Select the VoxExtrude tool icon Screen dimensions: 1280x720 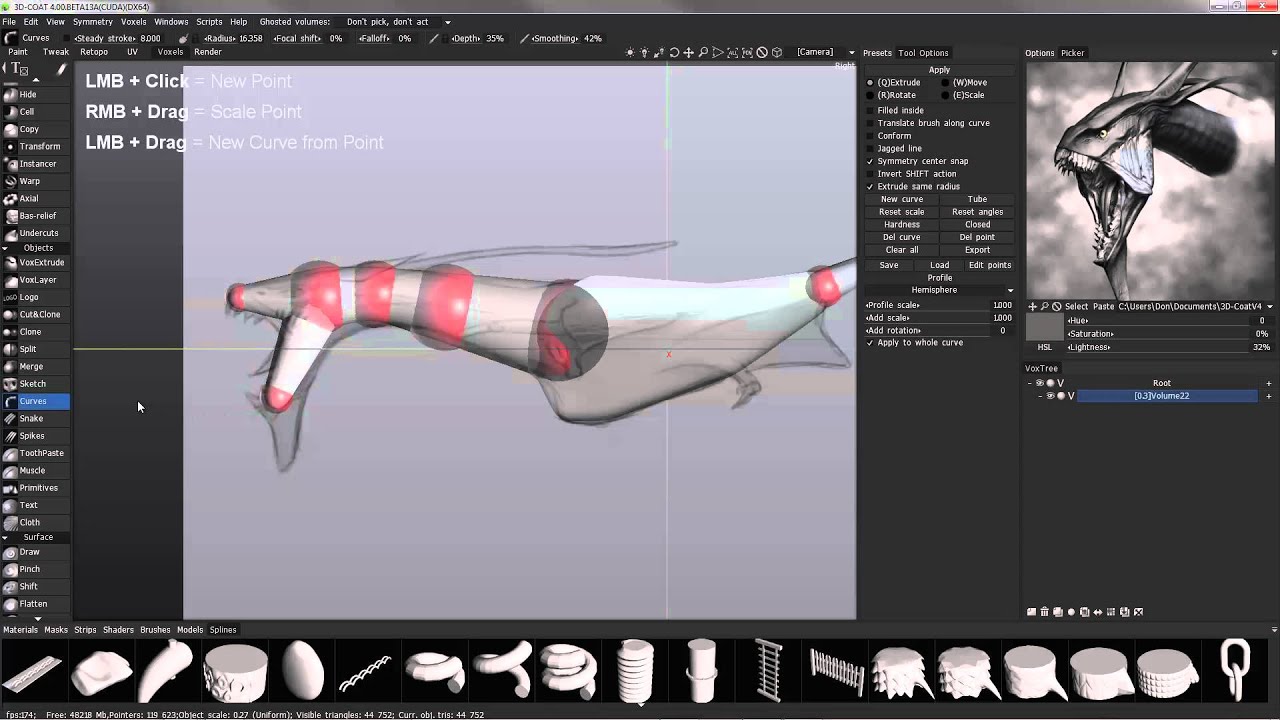10,263
